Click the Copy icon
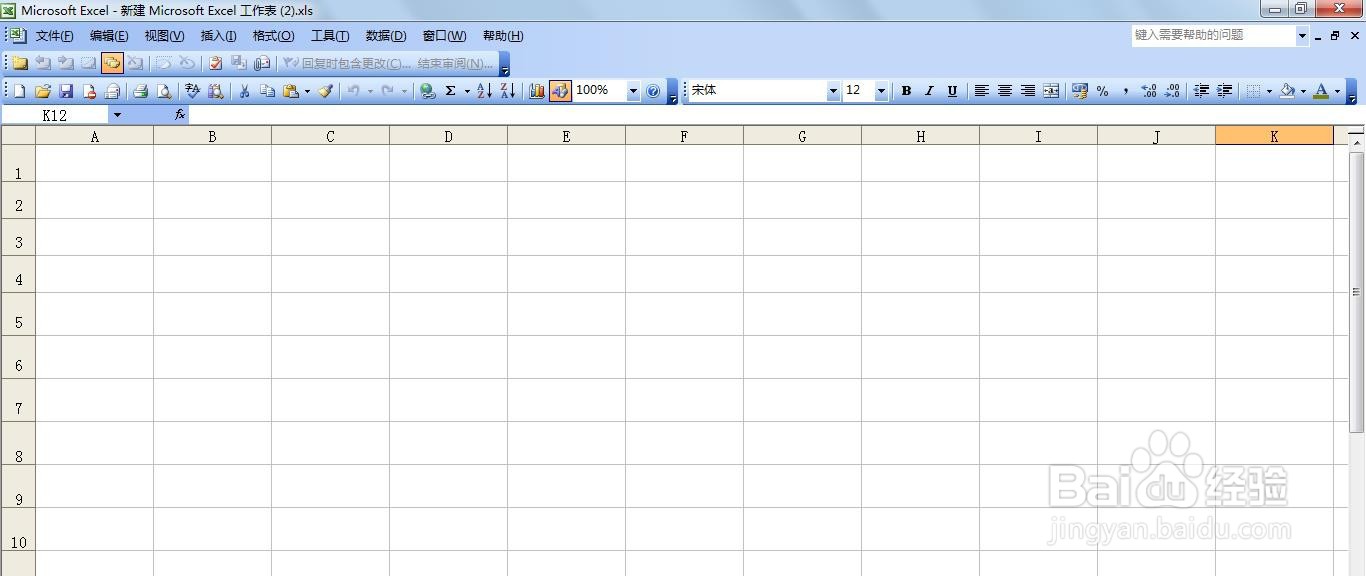 click(267, 91)
